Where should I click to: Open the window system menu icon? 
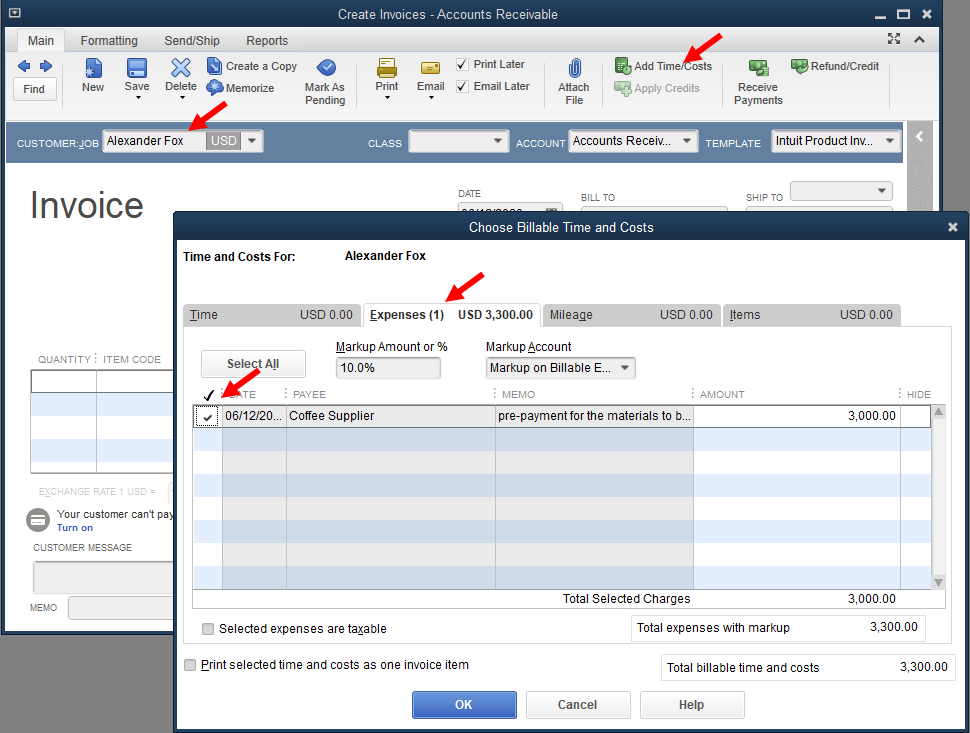click(14, 12)
